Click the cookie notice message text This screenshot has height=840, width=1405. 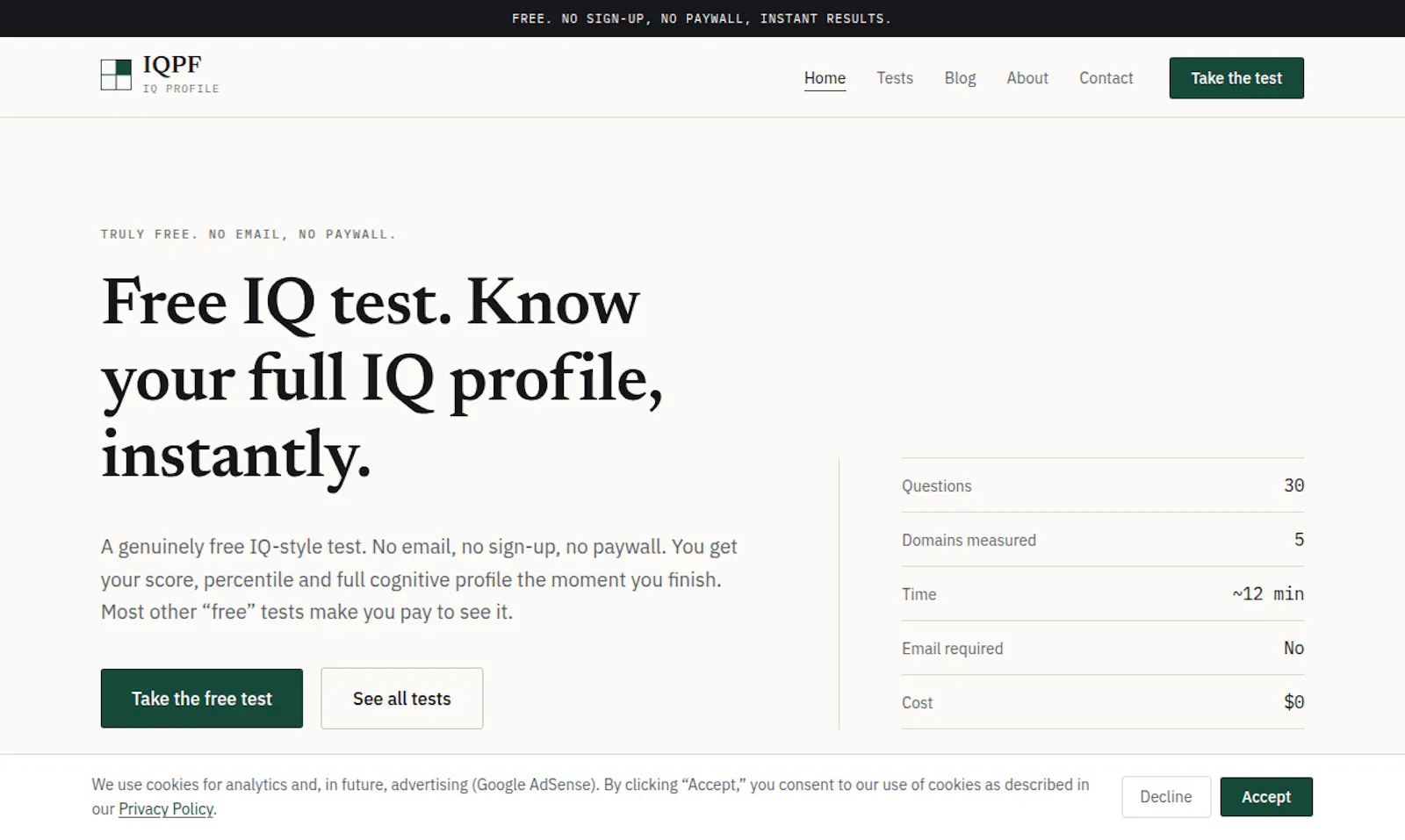coord(590,797)
